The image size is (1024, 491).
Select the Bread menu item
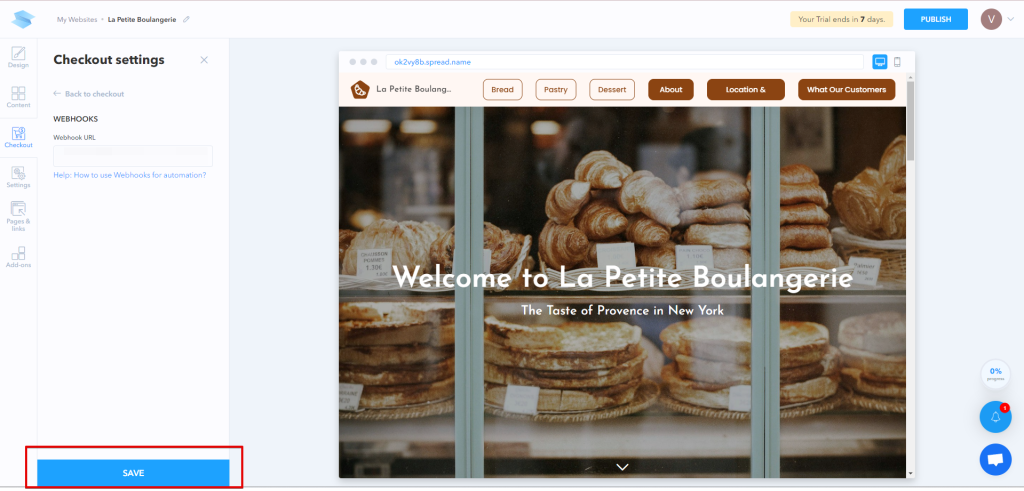pos(502,90)
